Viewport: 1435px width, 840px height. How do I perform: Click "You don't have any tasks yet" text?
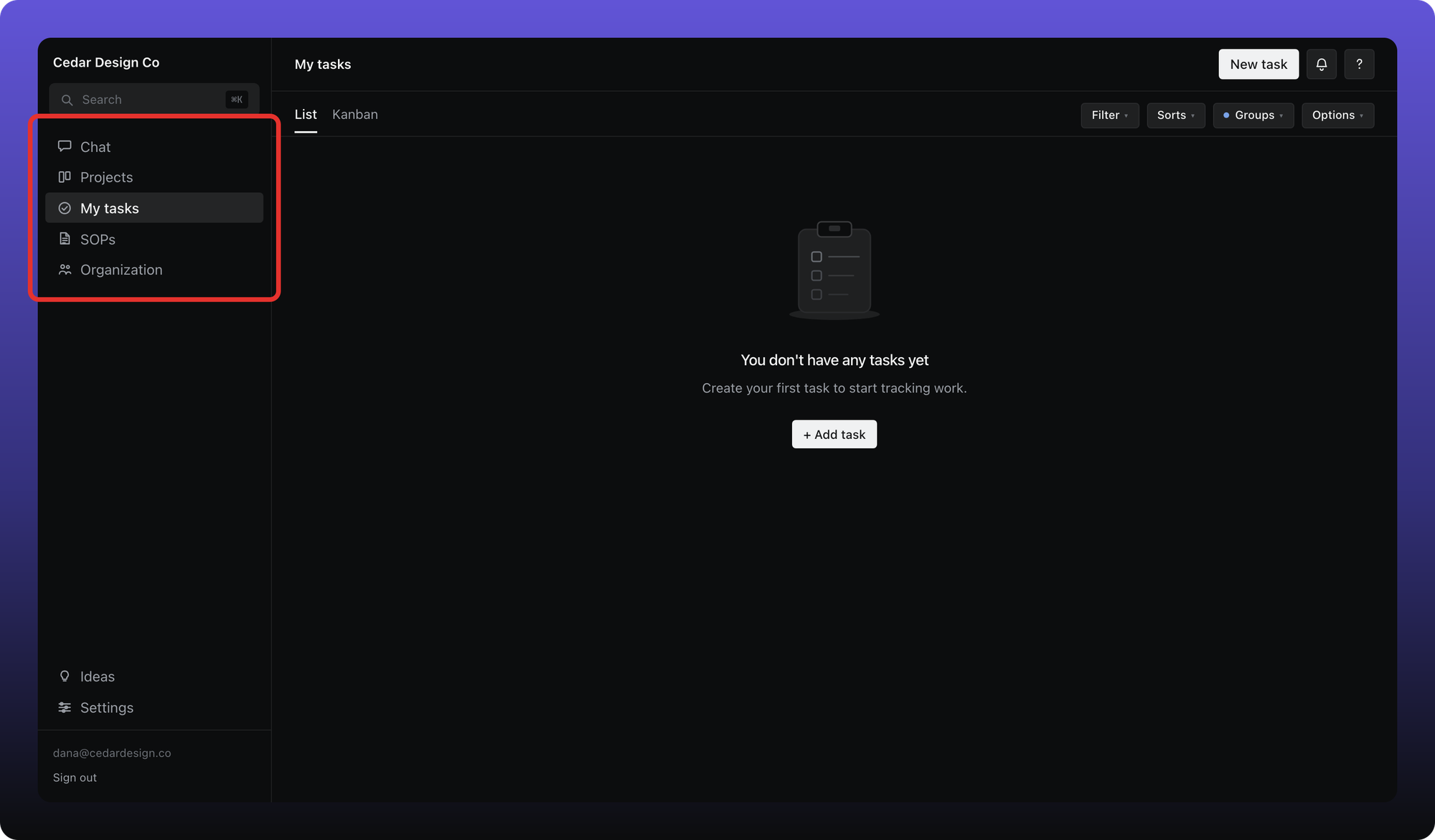point(834,360)
